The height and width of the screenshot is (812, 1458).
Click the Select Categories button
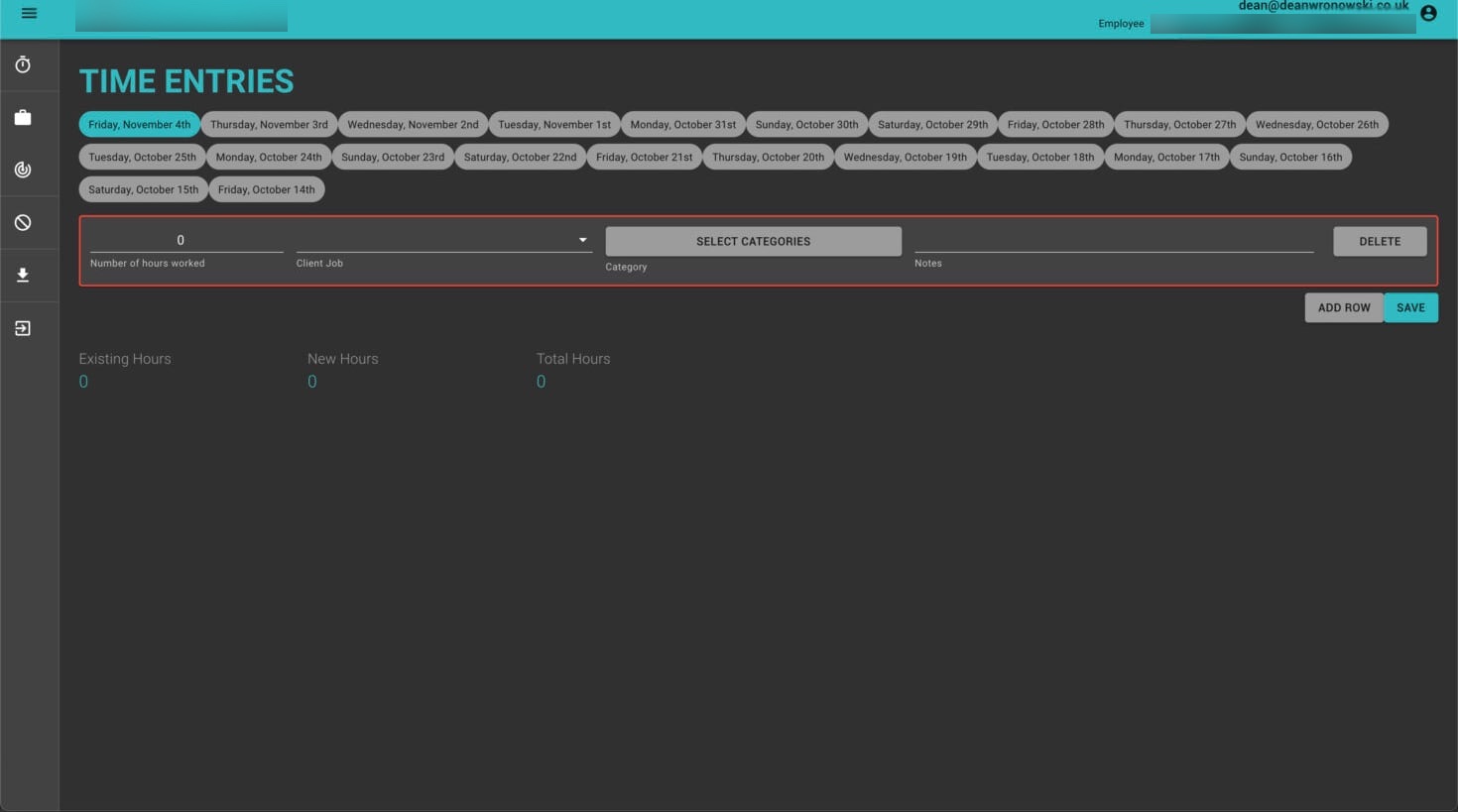click(754, 242)
